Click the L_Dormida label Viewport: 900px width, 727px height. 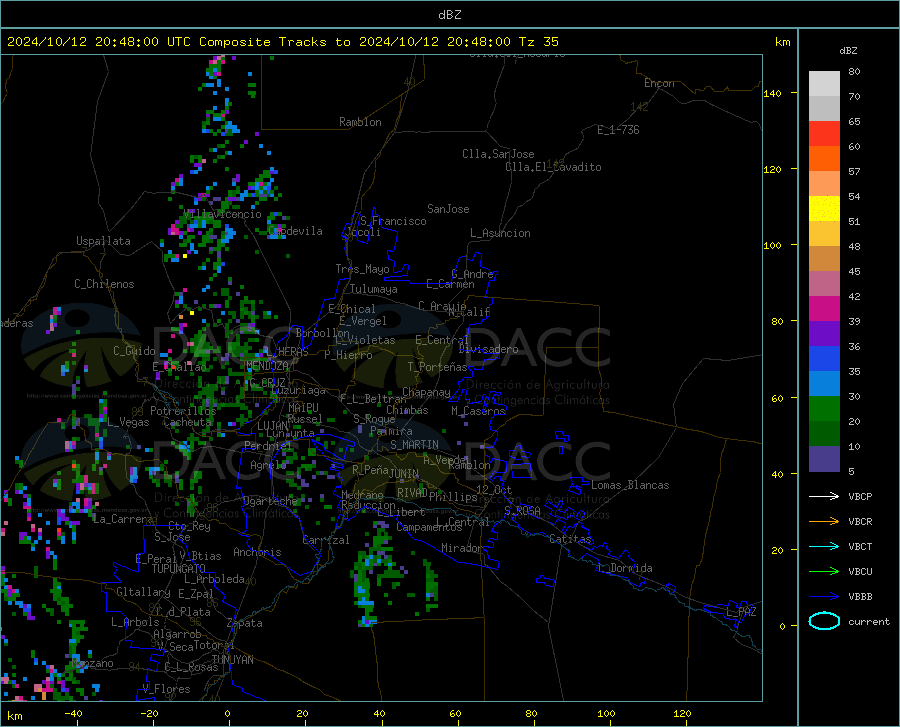coord(624,568)
